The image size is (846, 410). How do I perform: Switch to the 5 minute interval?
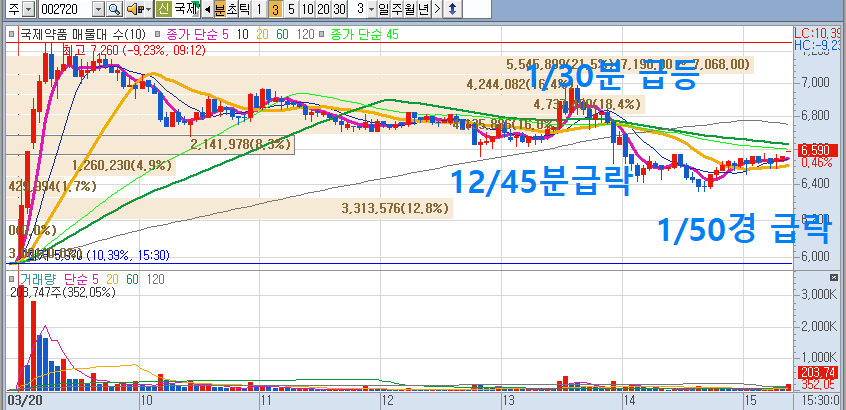click(x=291, y=9)
